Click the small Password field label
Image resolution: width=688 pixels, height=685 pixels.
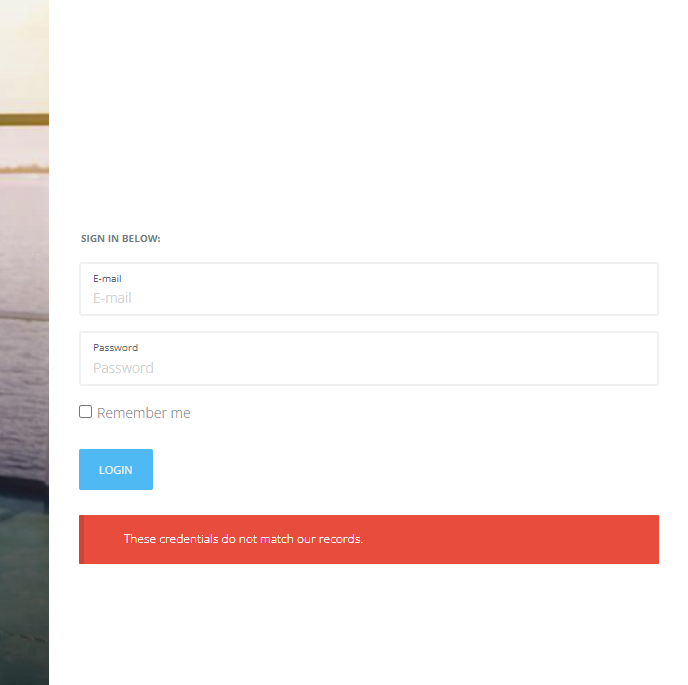coord(115,348)
